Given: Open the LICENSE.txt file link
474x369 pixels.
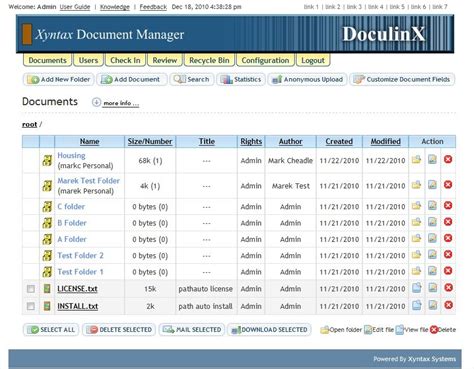Looking at the screenshot, I should 77,289.
